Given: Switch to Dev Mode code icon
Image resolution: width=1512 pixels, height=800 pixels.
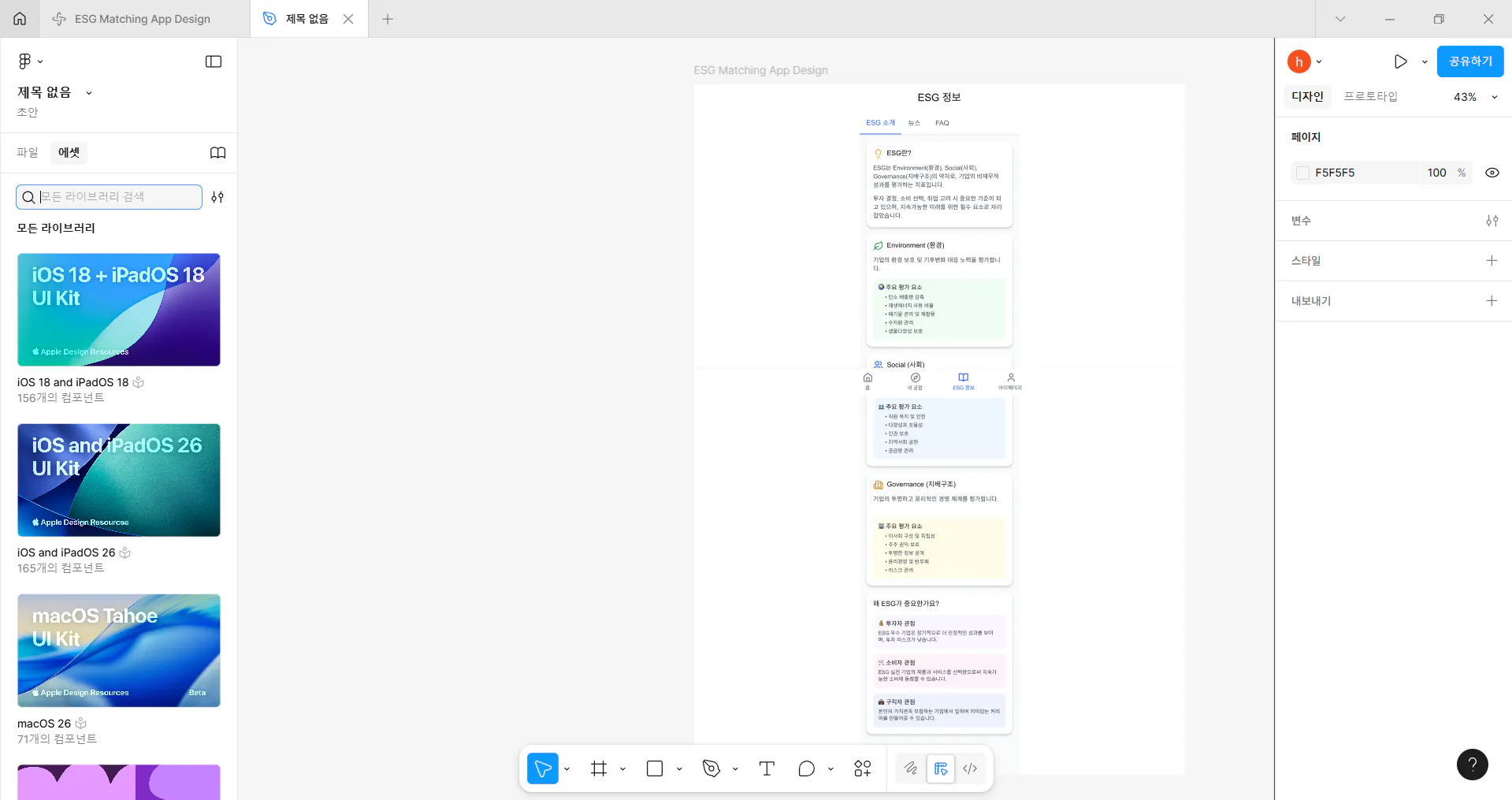Looking at the screenshot, I should click(x=970, y=768).
